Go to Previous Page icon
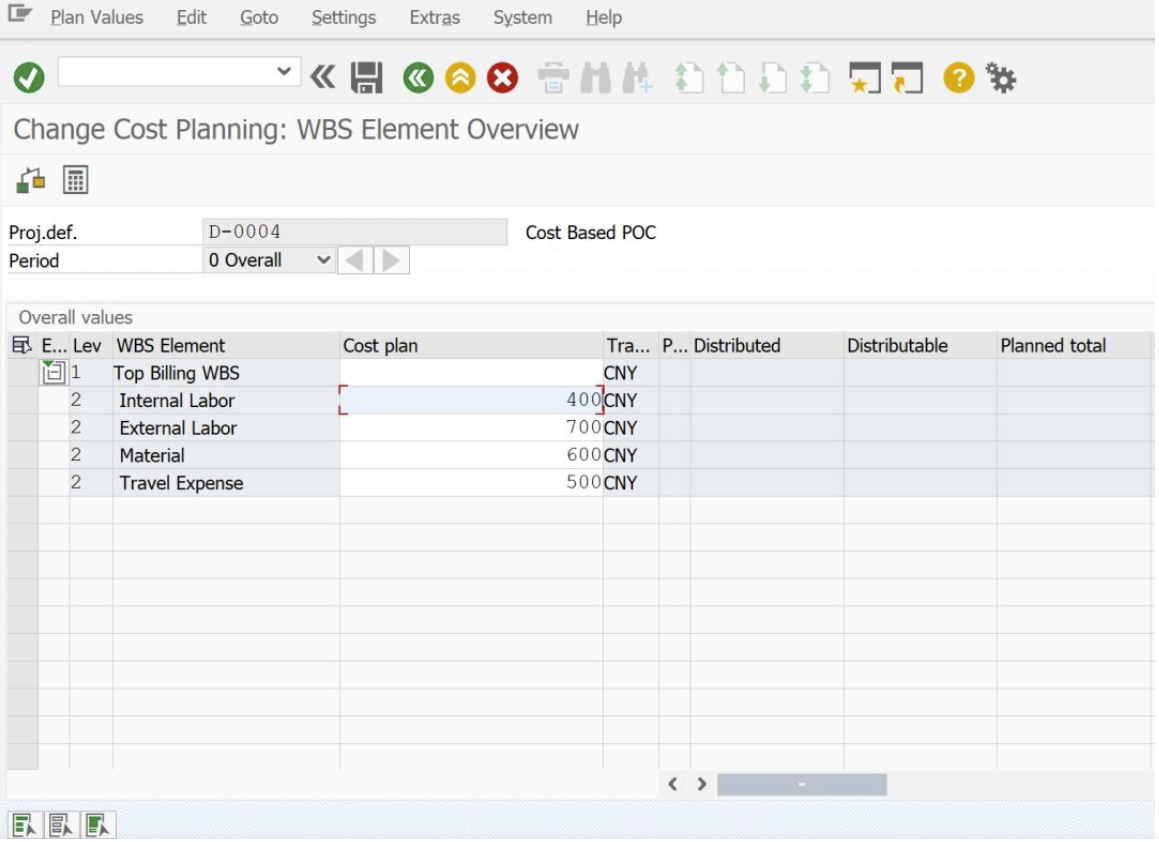The height and width of the screenshot is (842, 1159). click(x=731, y=78)
